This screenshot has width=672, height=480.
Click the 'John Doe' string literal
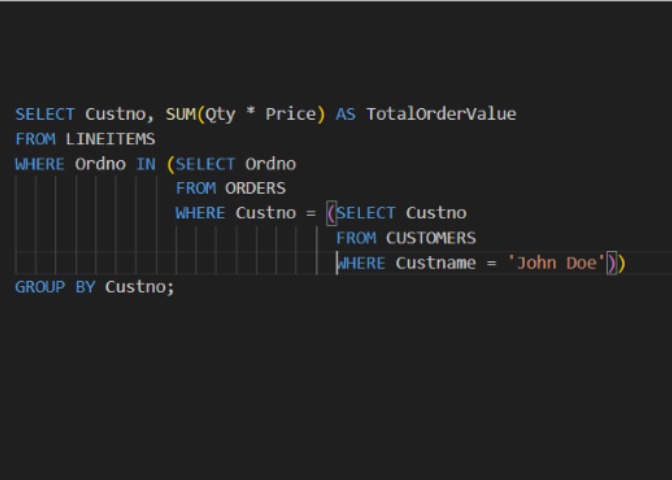click(x=556, y=263)
